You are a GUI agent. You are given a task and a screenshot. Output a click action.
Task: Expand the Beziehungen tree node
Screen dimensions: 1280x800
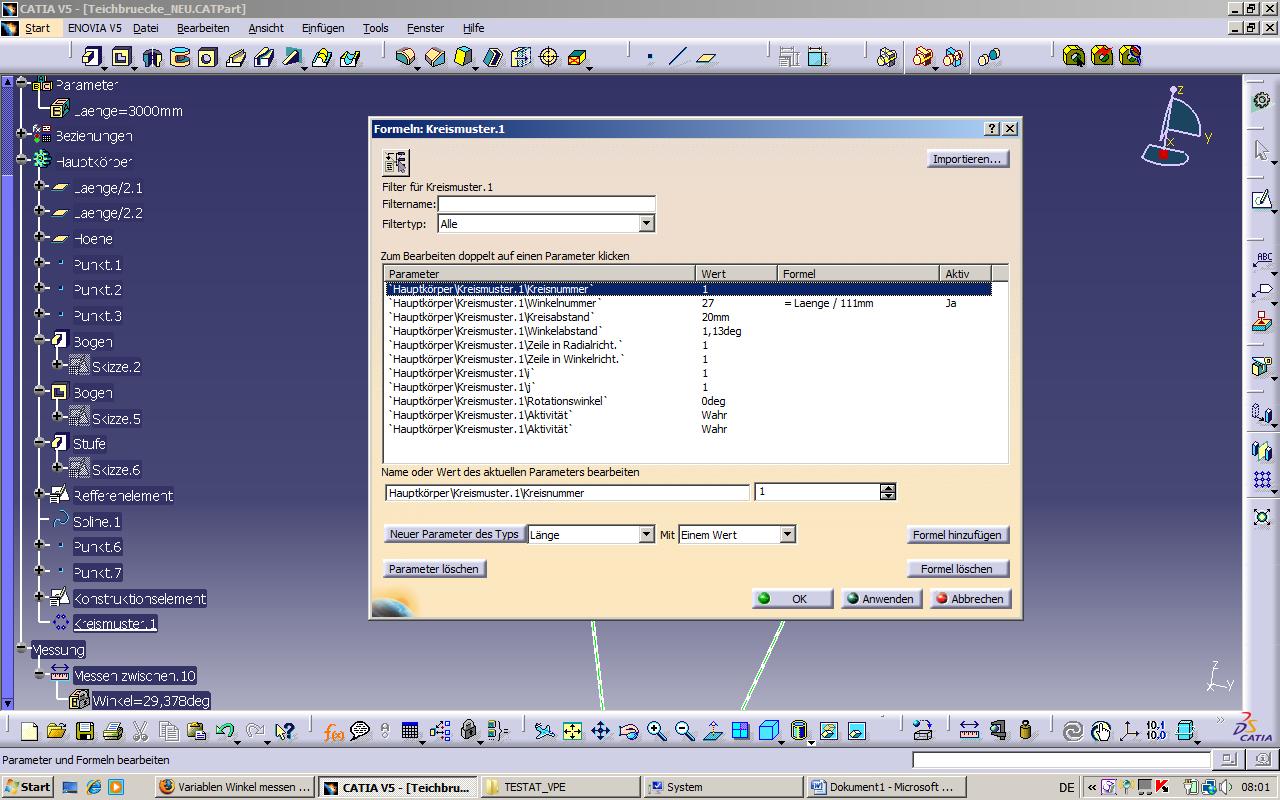tap(22, 133)
